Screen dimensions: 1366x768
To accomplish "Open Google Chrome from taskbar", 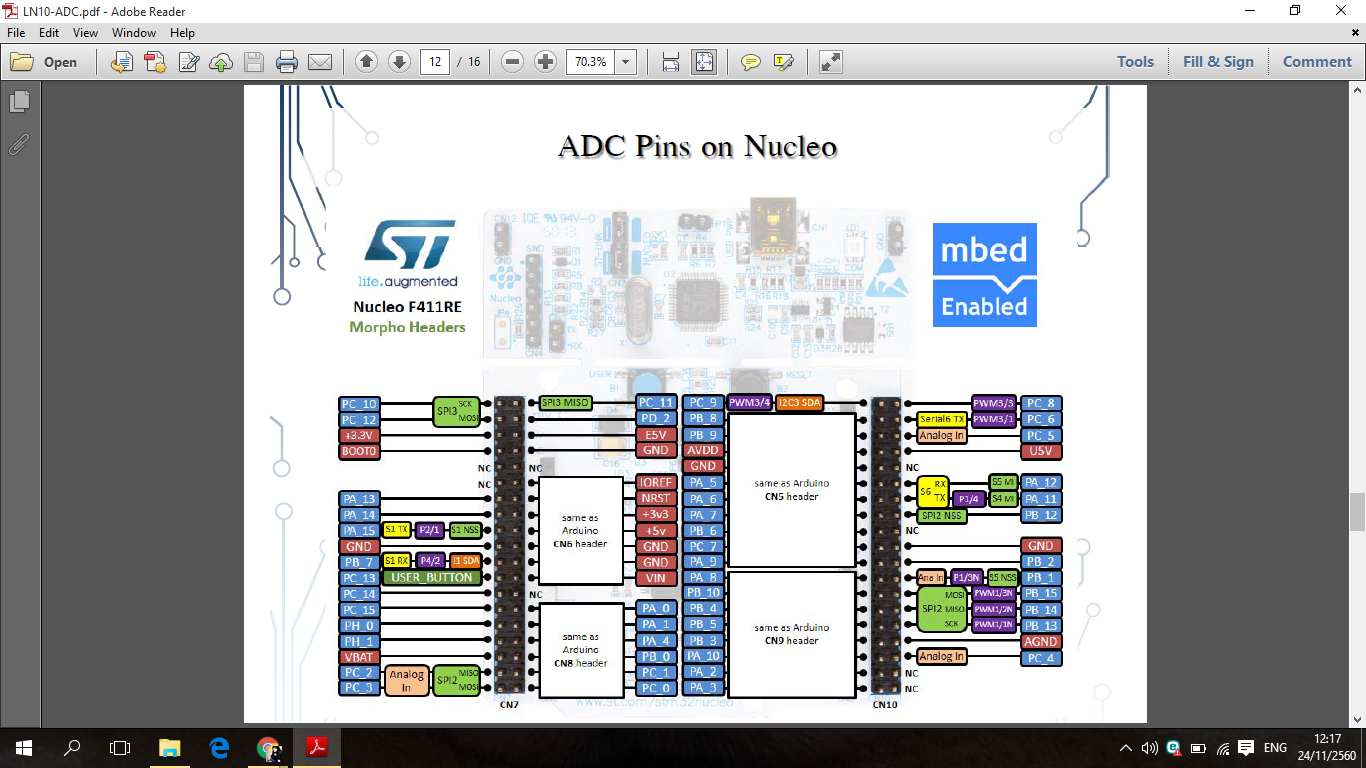I will [268, 748].
